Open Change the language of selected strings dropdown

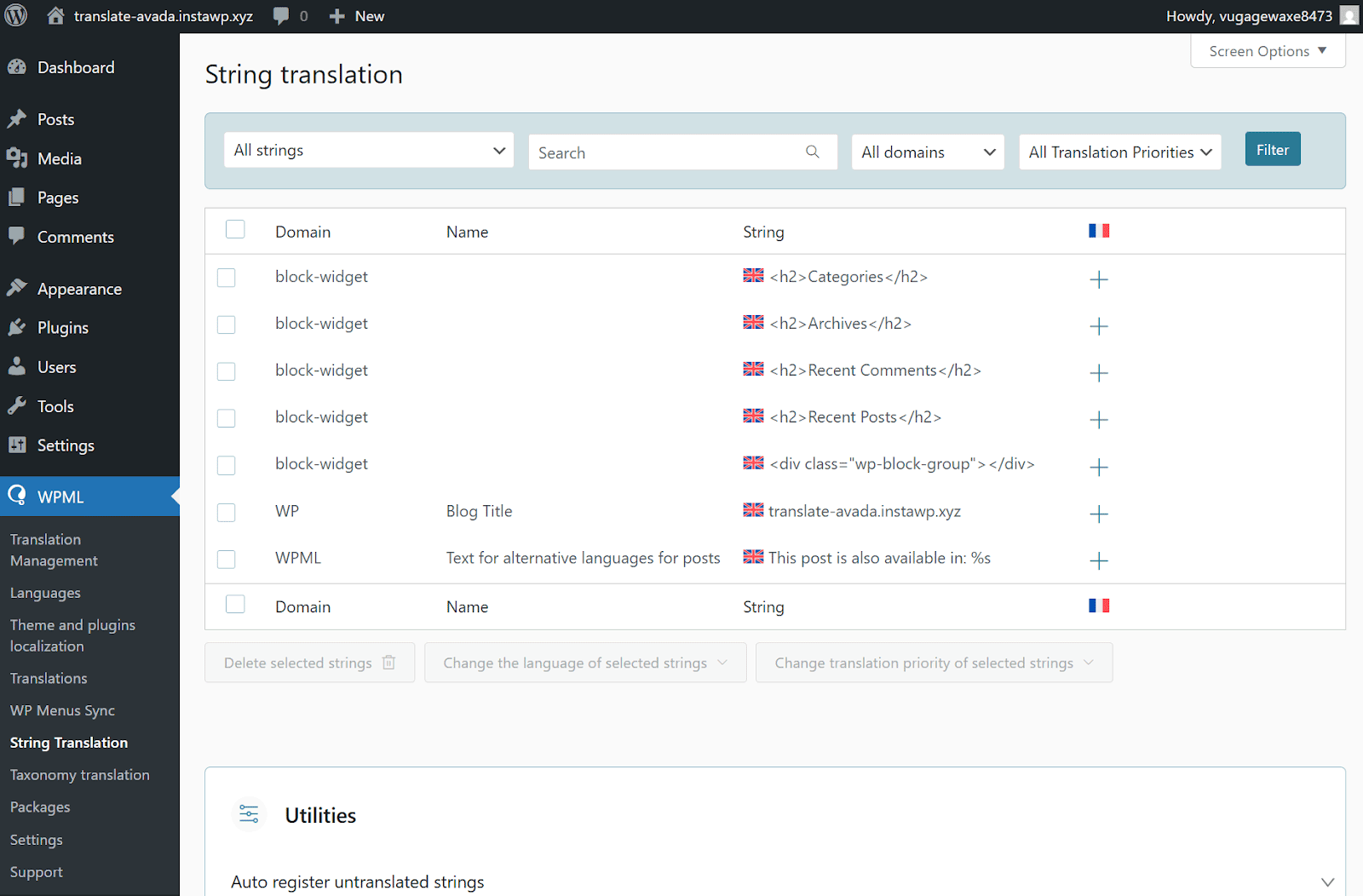coord(585,663)
